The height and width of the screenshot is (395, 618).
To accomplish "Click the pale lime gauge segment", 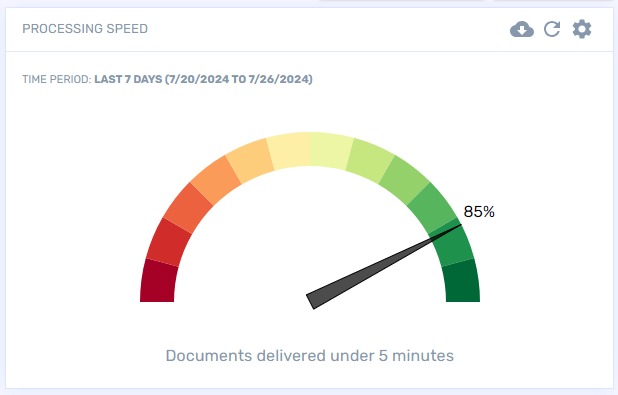I will point(330,151).
